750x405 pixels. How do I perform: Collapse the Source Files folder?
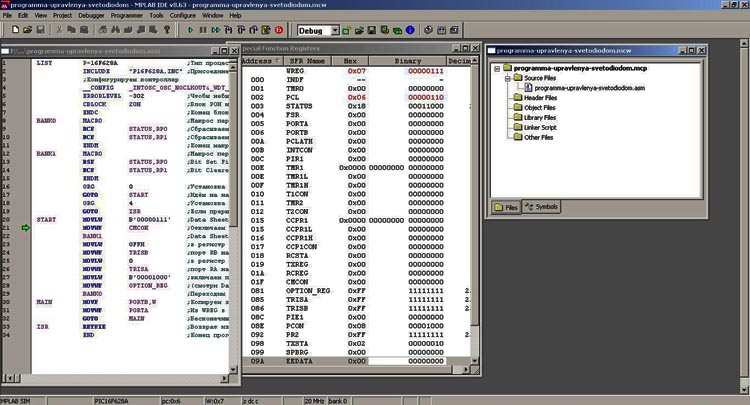click(507, 77)
